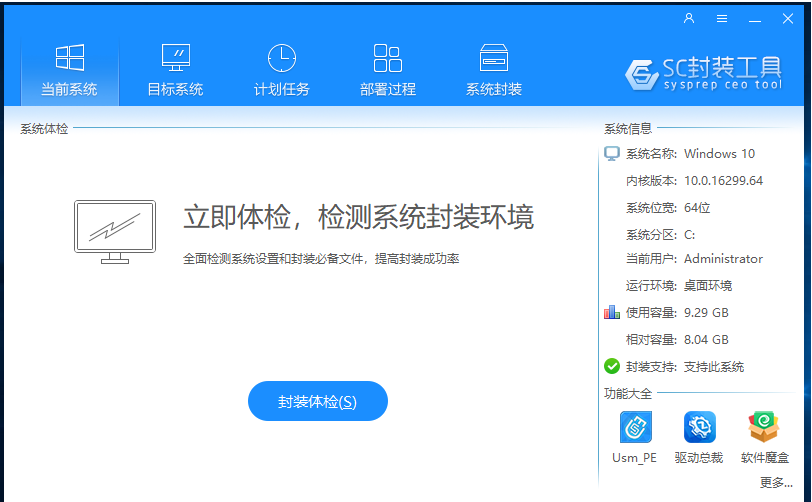The image size is (812, 502).
Task: Open the 当前系统 tab
Action: (x=69, y=71)
